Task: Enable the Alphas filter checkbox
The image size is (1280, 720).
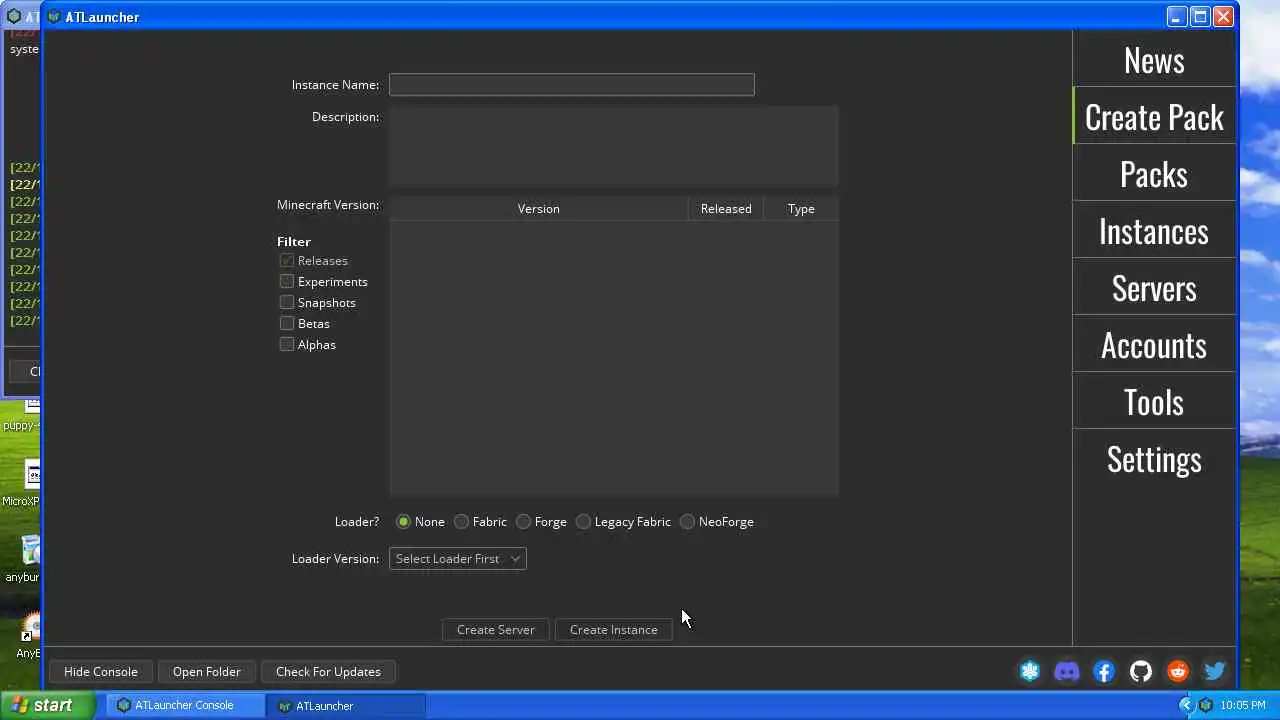Action: (287, 344)
